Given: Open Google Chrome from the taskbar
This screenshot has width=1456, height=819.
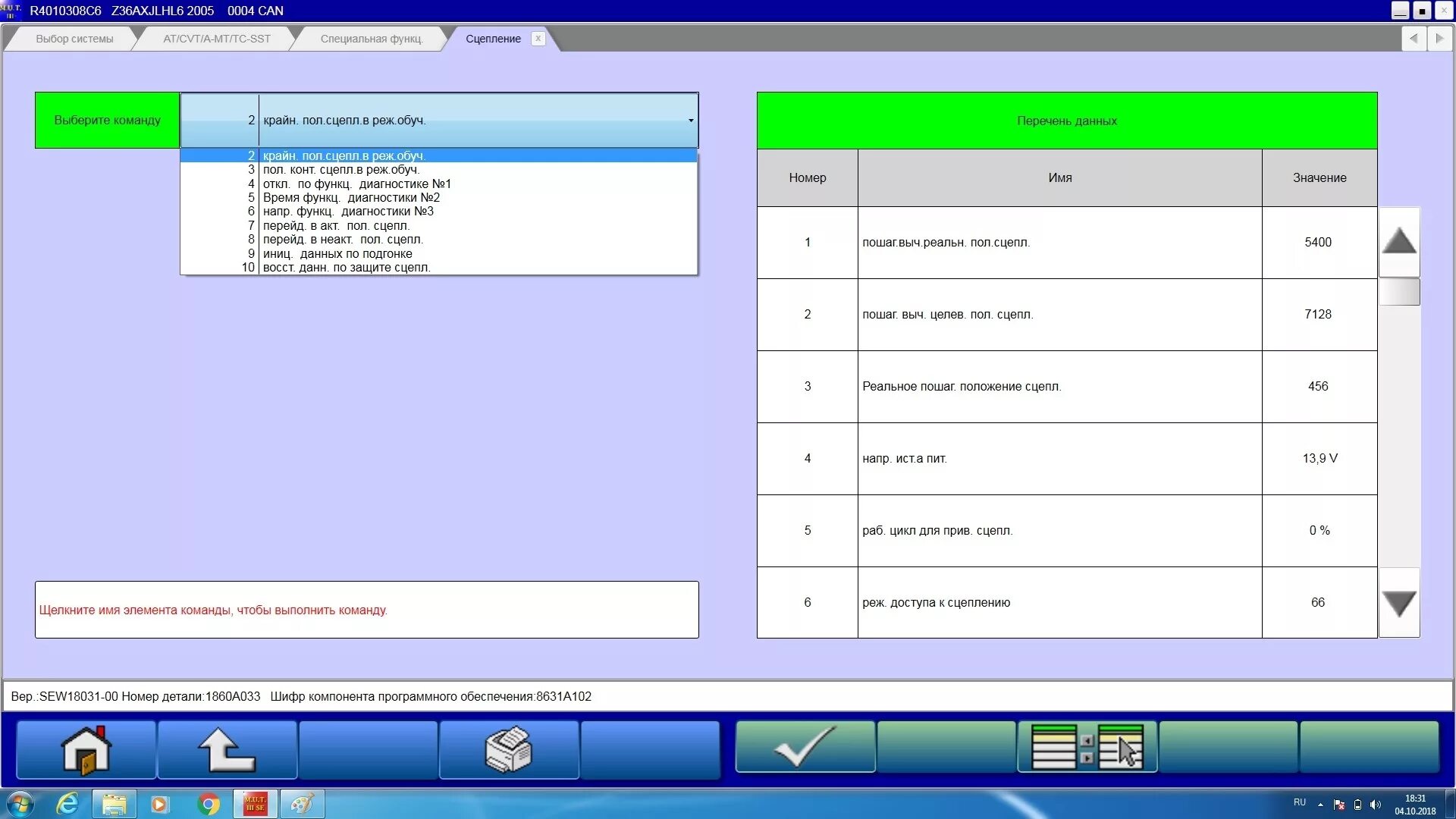Looking at the screenshot, I should [x=208, y=804].
